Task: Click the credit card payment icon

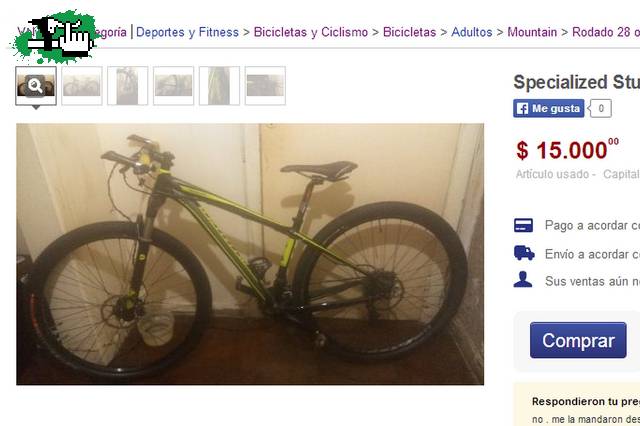Action: 523,225
